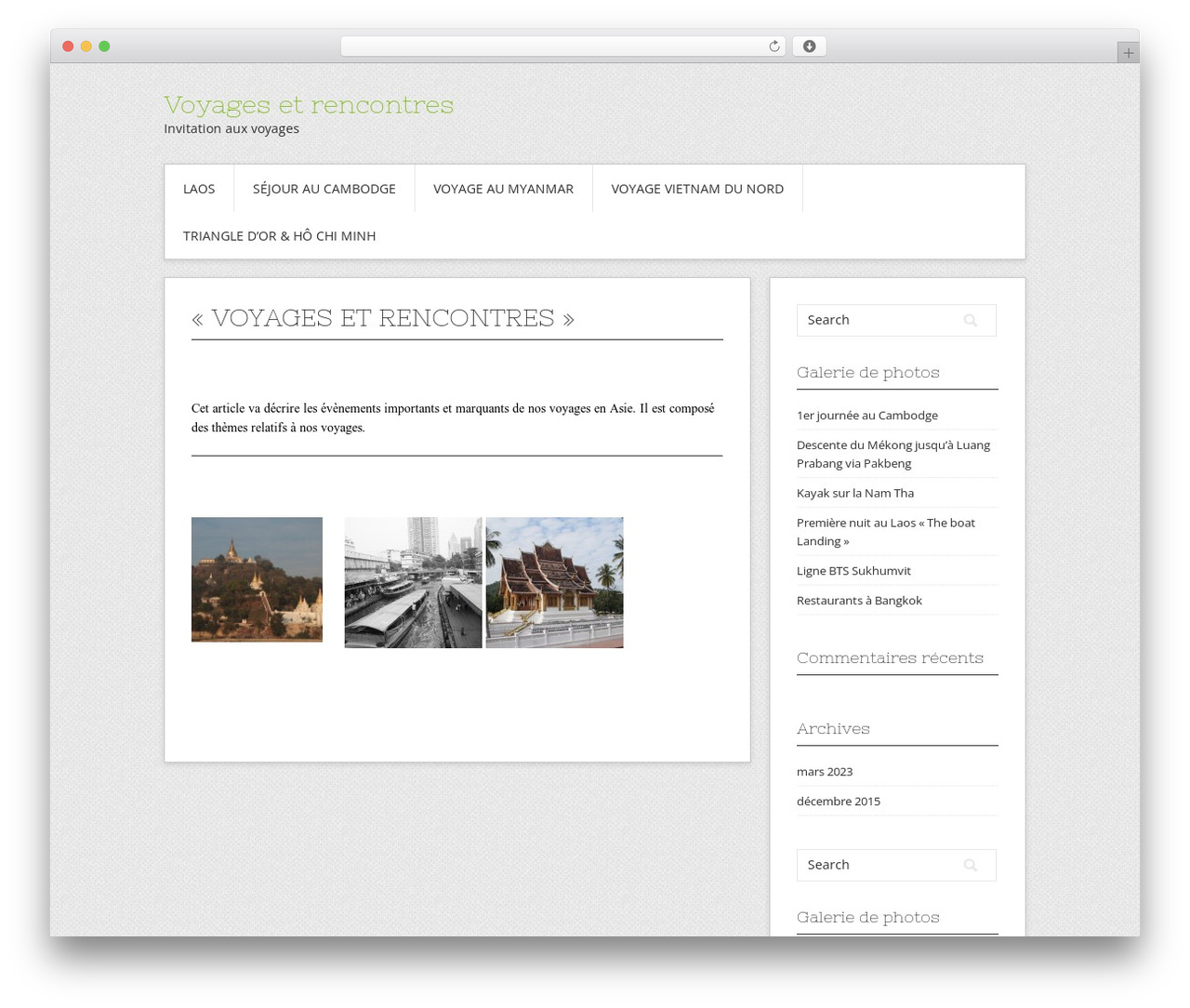This screenshot has height=1008, width=1190.
Task: Click the first Galerie de photos heading
Action: coord(868,372)
